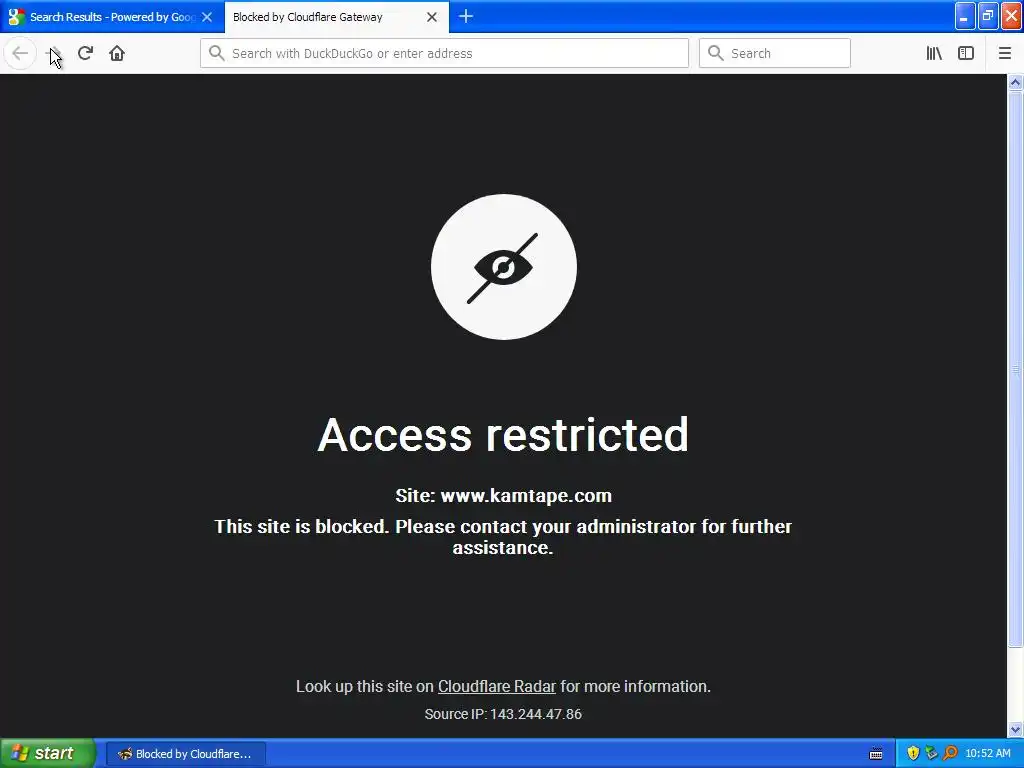Viewport: 1024px width, 768px height.
Task: Click into the Search box field
Action: coord(775,53)
